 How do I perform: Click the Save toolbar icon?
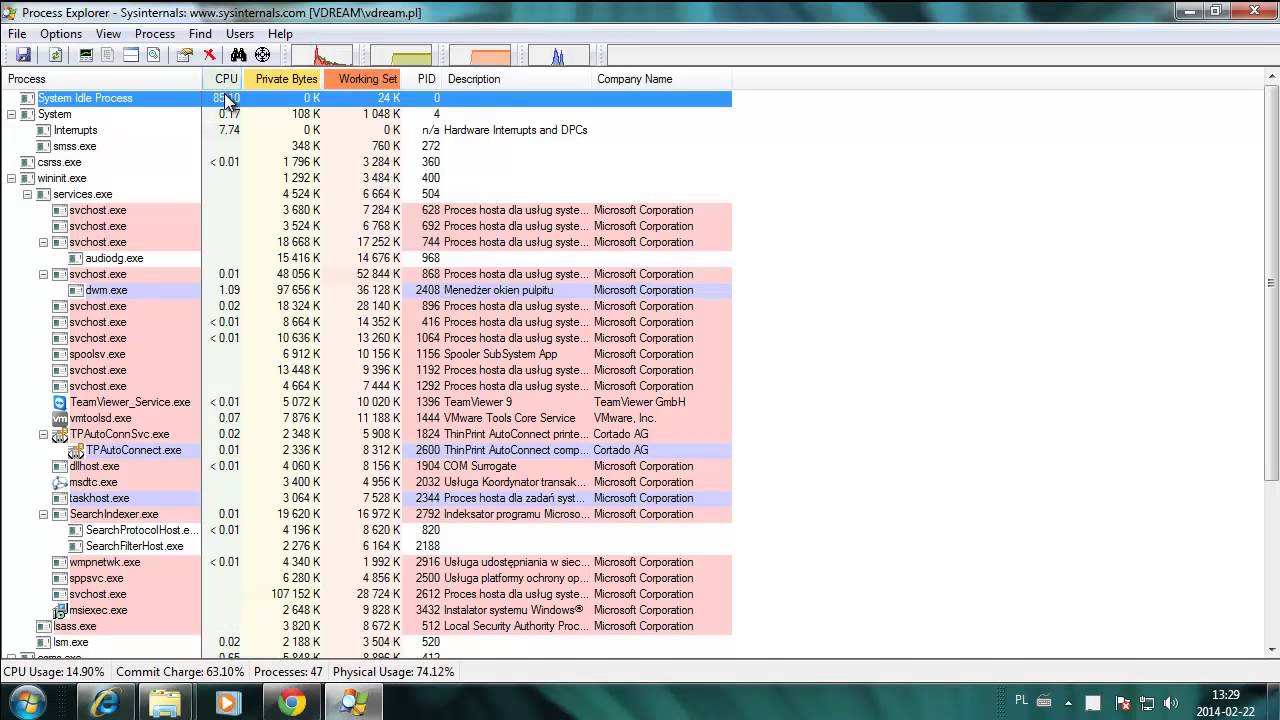pos(23,55)
